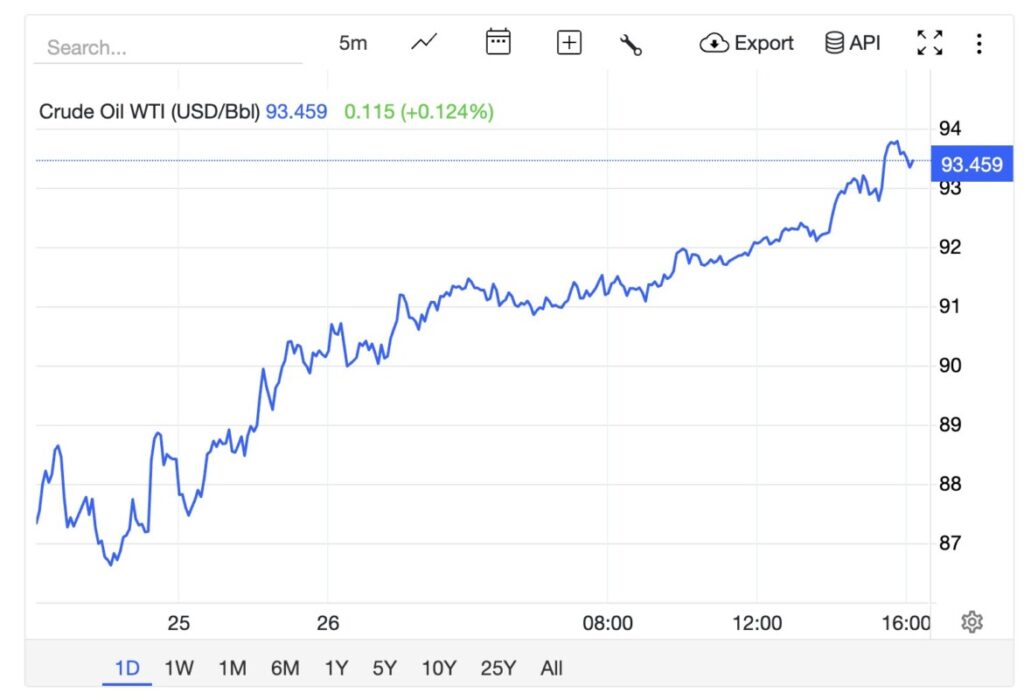Switch to the 1M time range
This screenshot has height=700, width=1024.
click(232, 668)
